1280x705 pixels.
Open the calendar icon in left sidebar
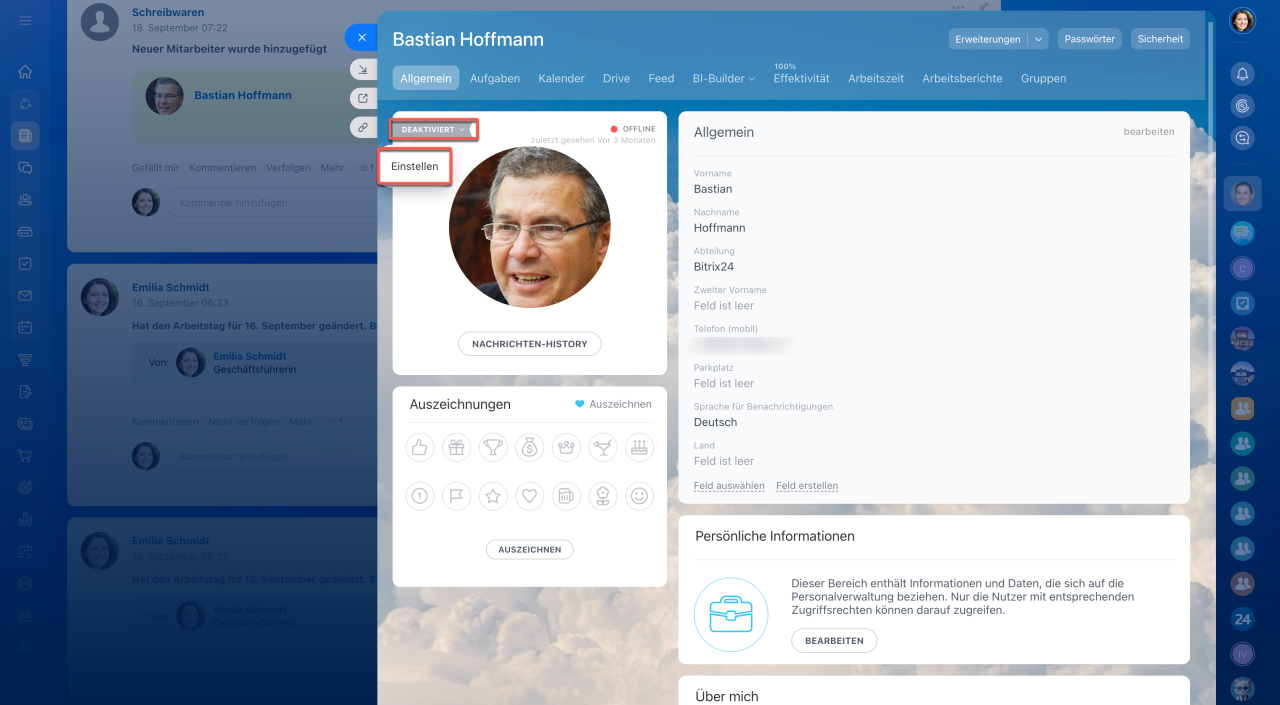25,327
